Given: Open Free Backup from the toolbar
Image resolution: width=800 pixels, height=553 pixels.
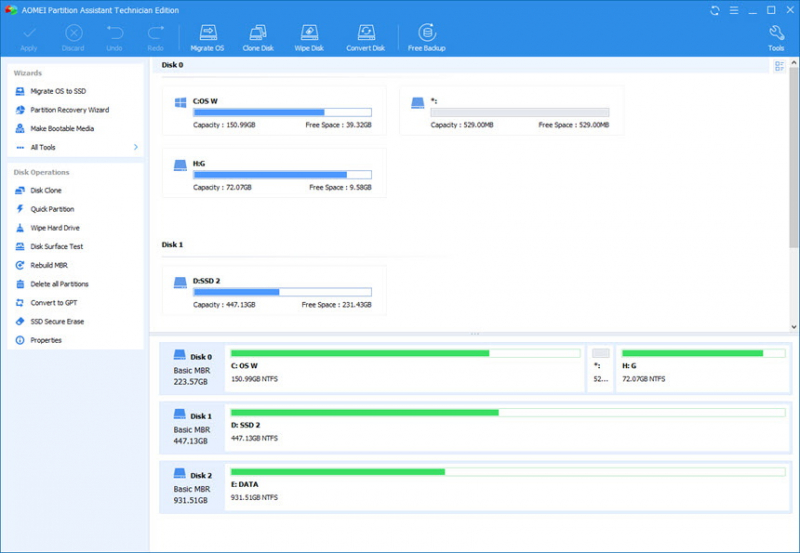Looking at the screenshot, I should 426,33.
